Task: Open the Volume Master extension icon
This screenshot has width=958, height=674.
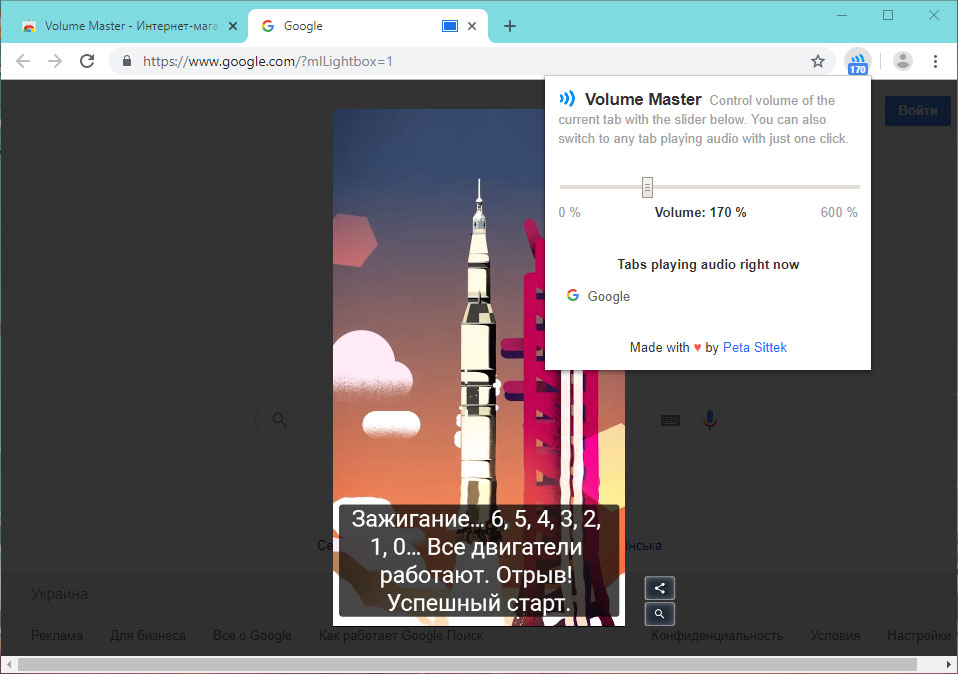Action: (858, 62)
